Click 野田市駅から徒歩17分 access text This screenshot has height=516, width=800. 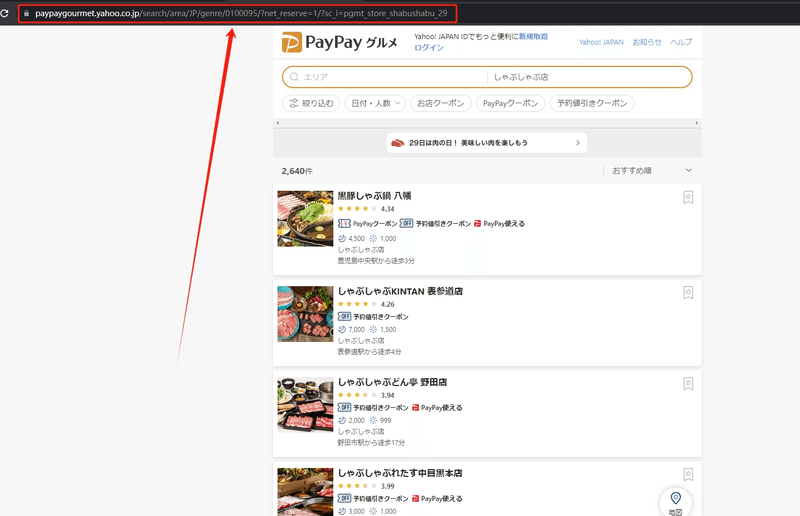coord(371,443)
